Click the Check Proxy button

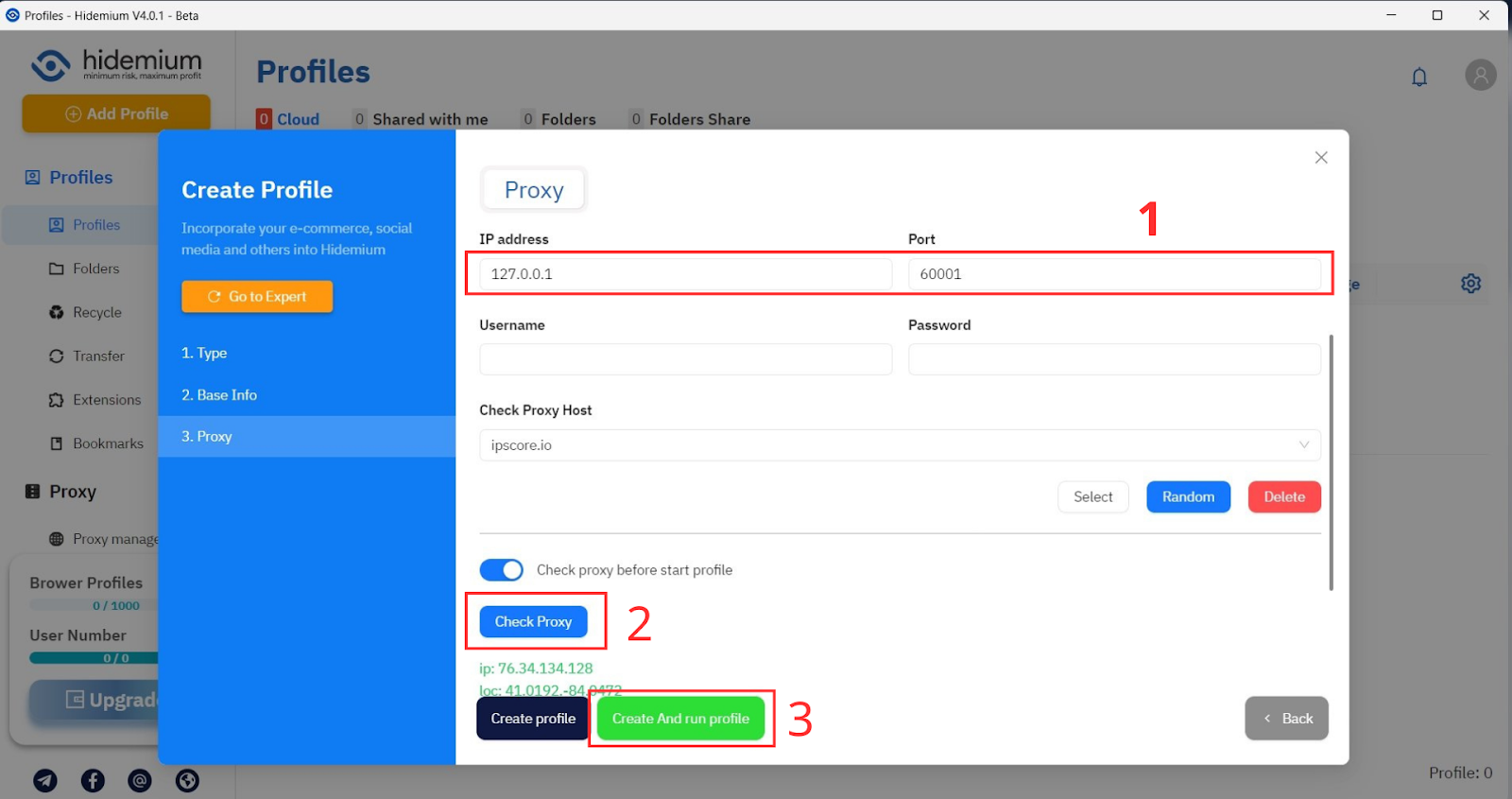[534, 622]
